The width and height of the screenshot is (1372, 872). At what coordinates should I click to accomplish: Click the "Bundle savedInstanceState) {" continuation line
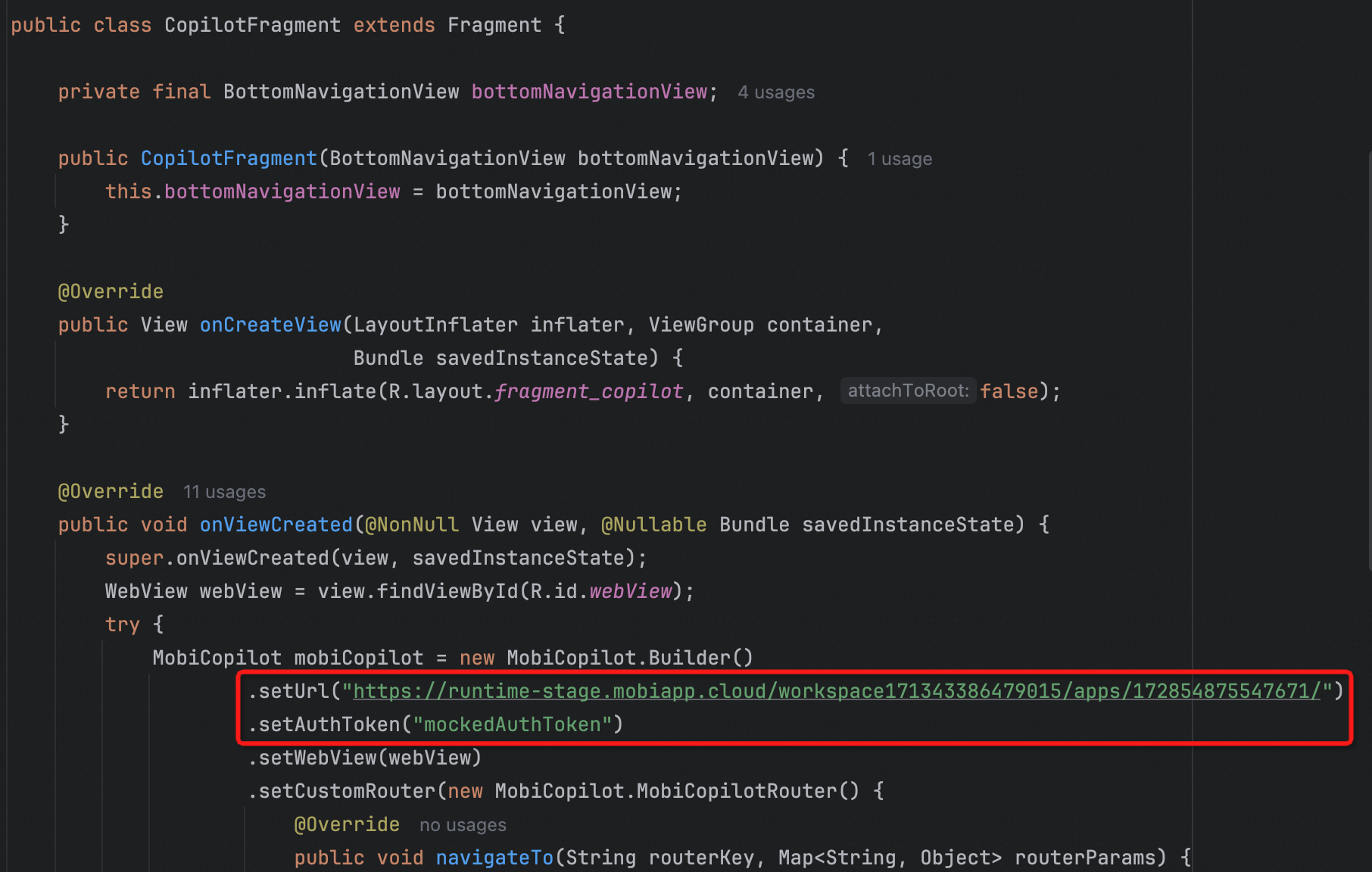(x=519, y=358)
